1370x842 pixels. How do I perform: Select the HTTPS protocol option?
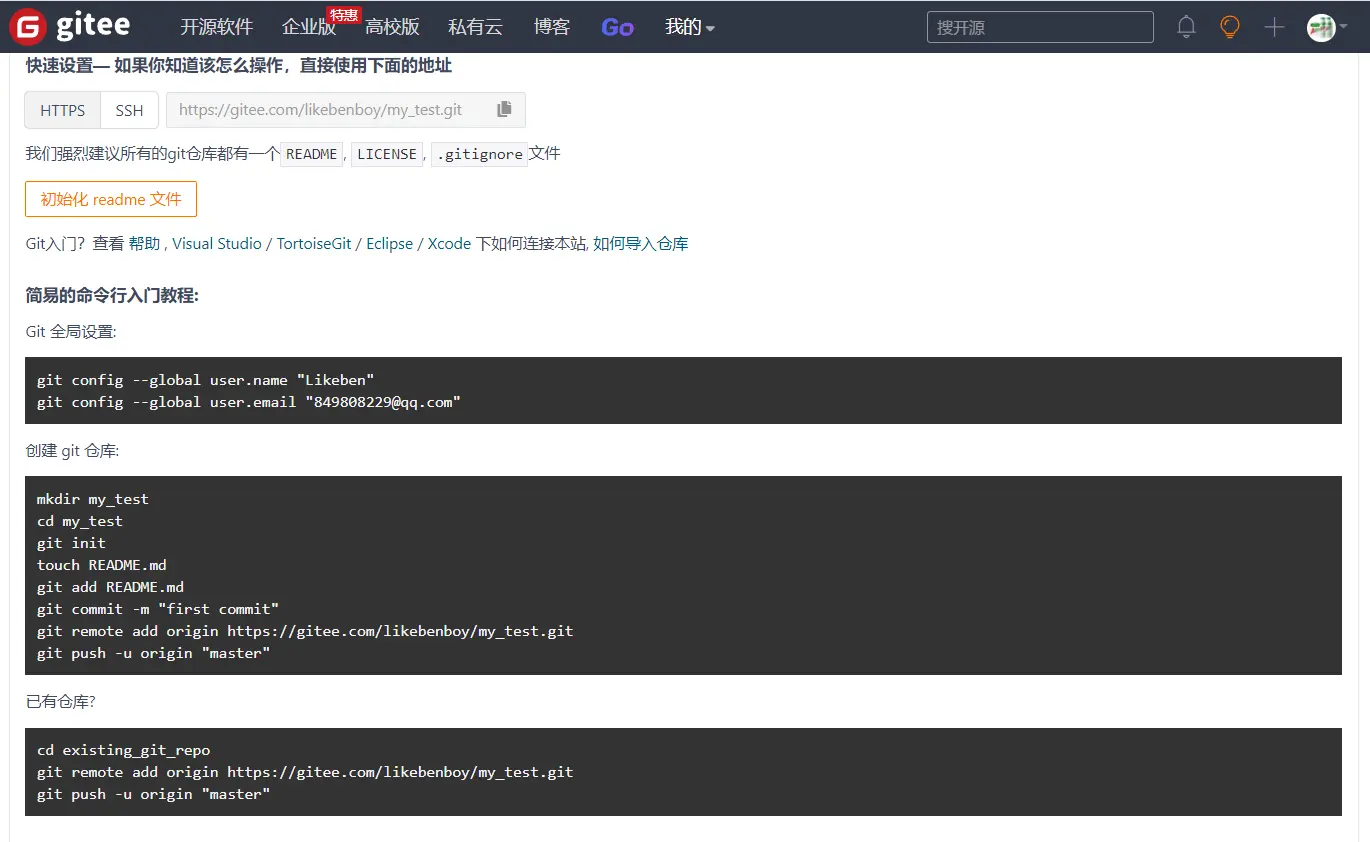tap(62, 110)
